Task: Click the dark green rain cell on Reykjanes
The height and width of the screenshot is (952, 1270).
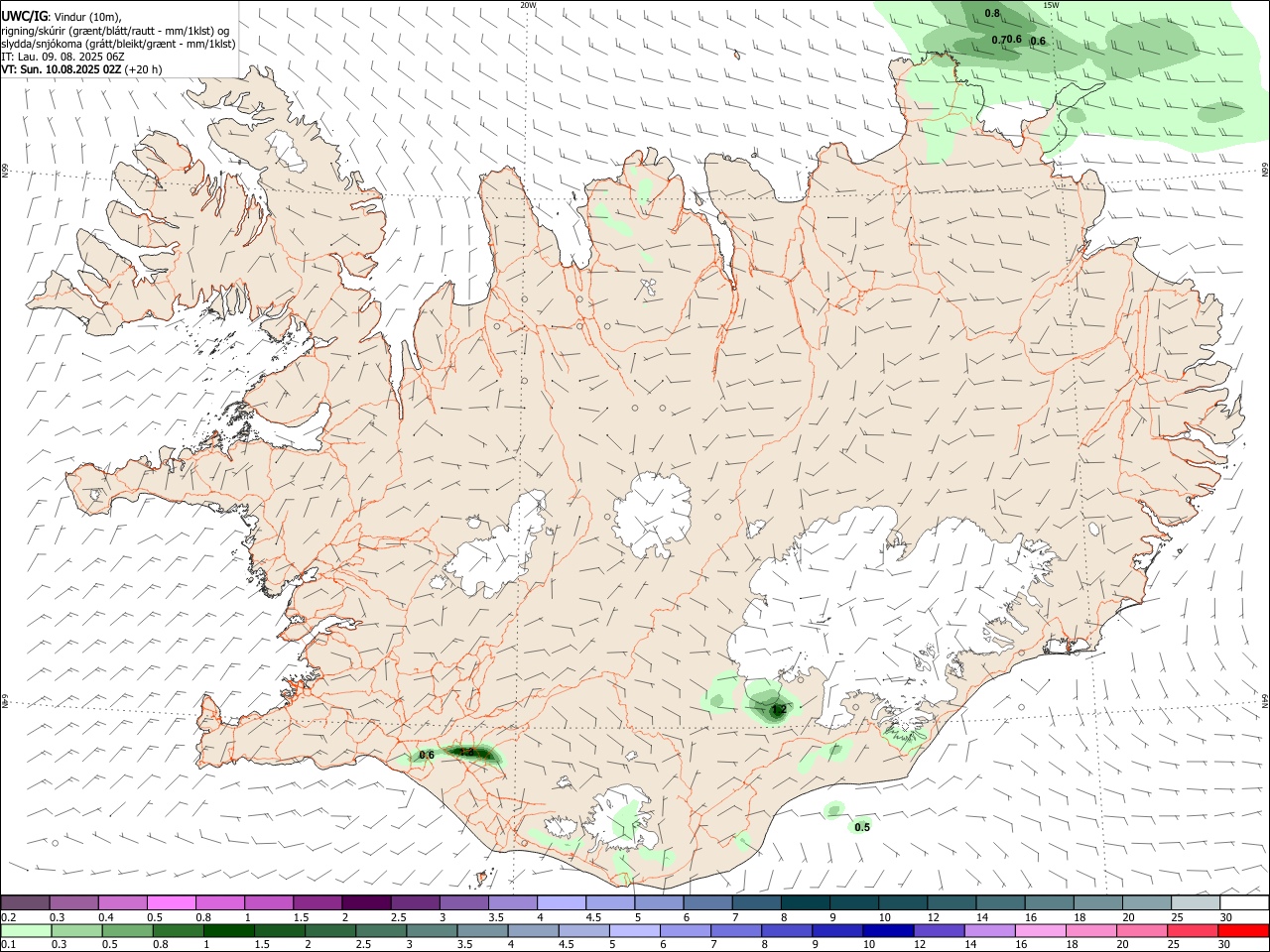Action: pos(471,754)
